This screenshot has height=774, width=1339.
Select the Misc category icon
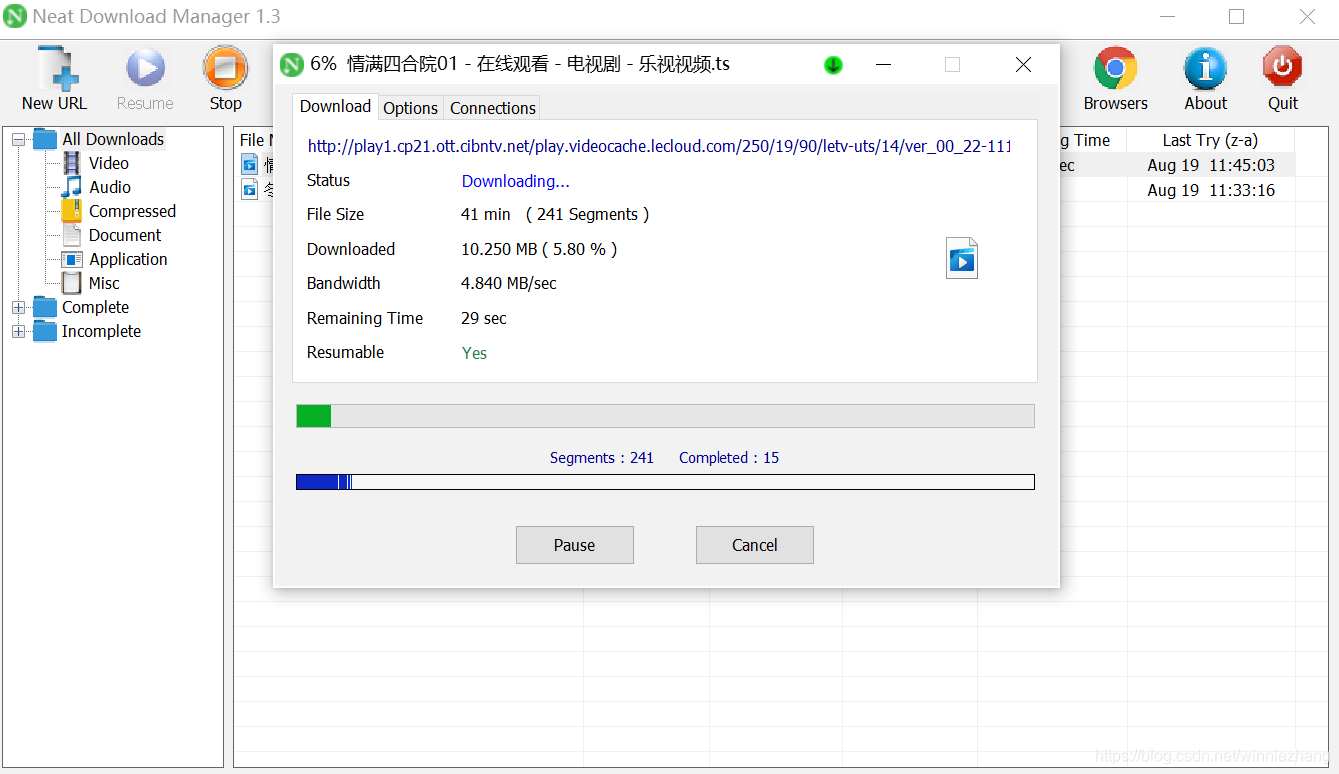coord(72,283)
